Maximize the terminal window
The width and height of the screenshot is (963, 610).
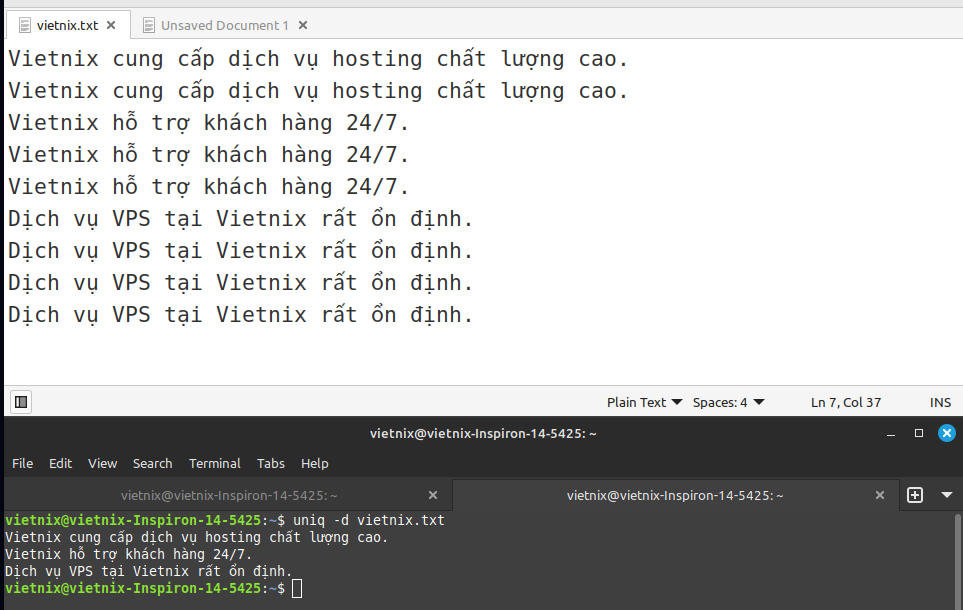919,434
